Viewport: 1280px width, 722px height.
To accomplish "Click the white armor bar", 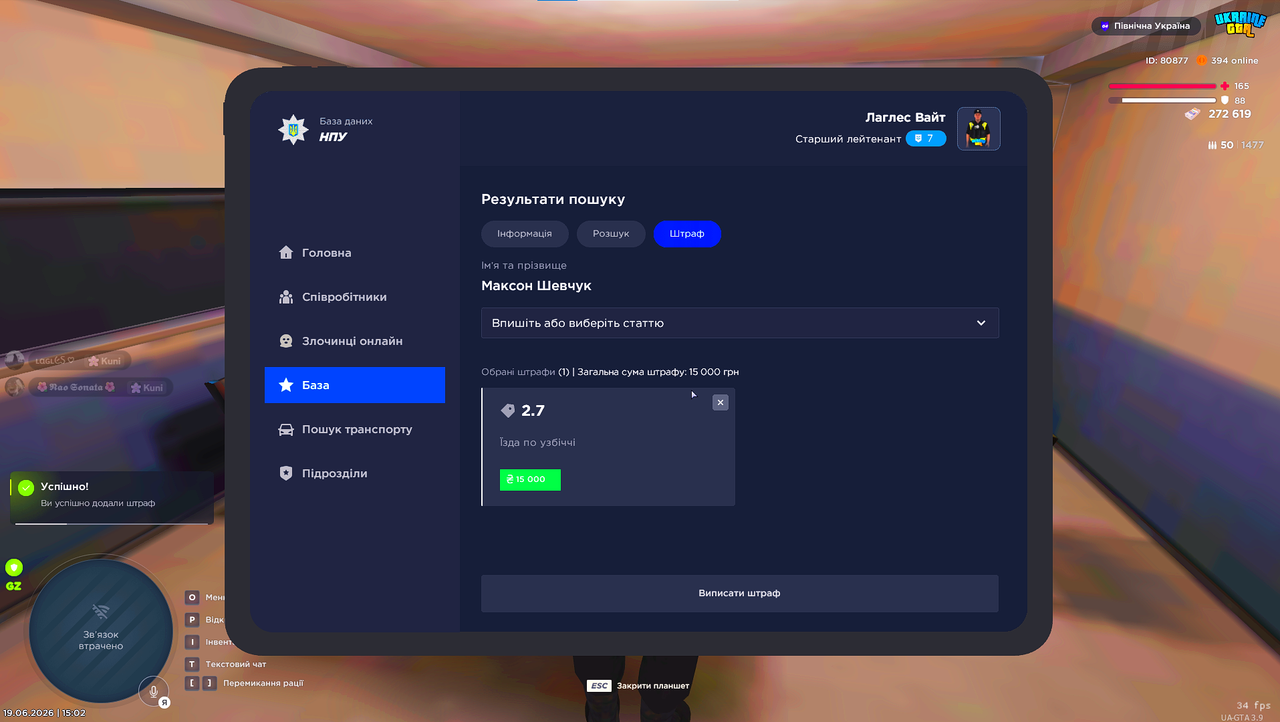I will coord(1162,100).
